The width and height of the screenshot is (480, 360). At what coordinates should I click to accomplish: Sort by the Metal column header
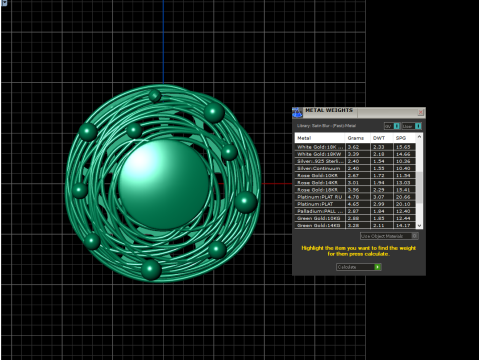click(x=320, y=138)
